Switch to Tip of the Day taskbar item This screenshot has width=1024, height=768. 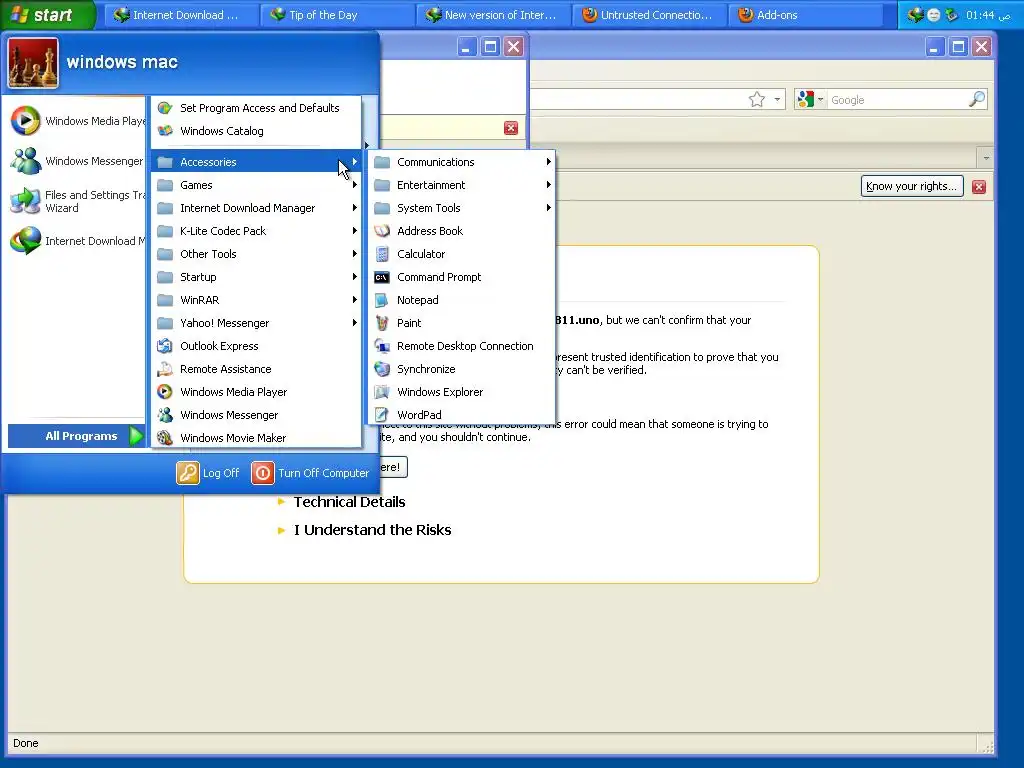click(336, 15)
